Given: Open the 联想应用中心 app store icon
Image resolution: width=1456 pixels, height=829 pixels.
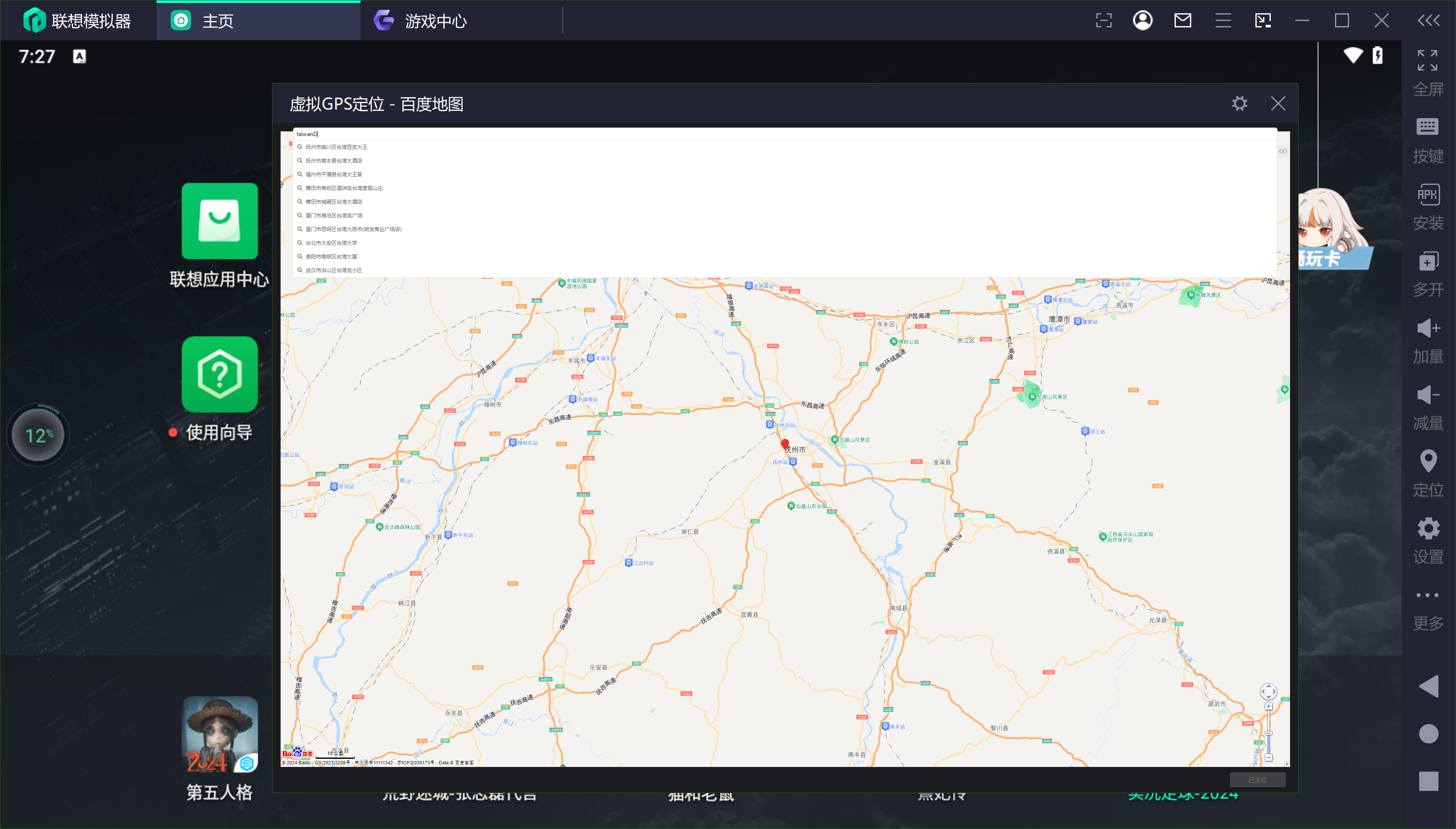Looking at the screenshot, I should [x=219, y=221].
